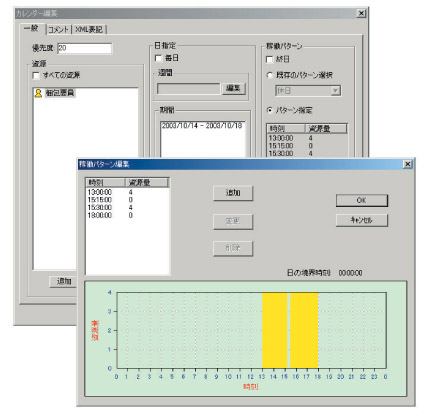Image resolution: width=433 pixels, height=415 pixels.
Task: Enable the すべての資源 checkbox
Action: (x=36, y=75)
